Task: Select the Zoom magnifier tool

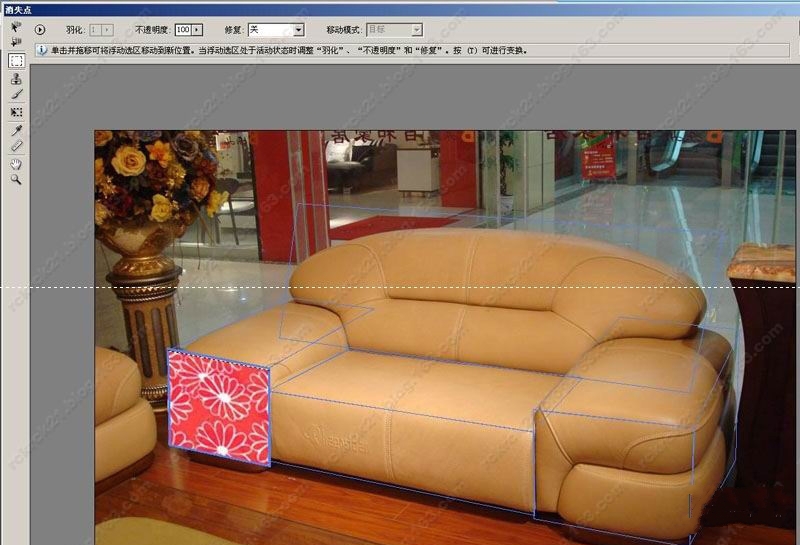Action: point(16,180)
